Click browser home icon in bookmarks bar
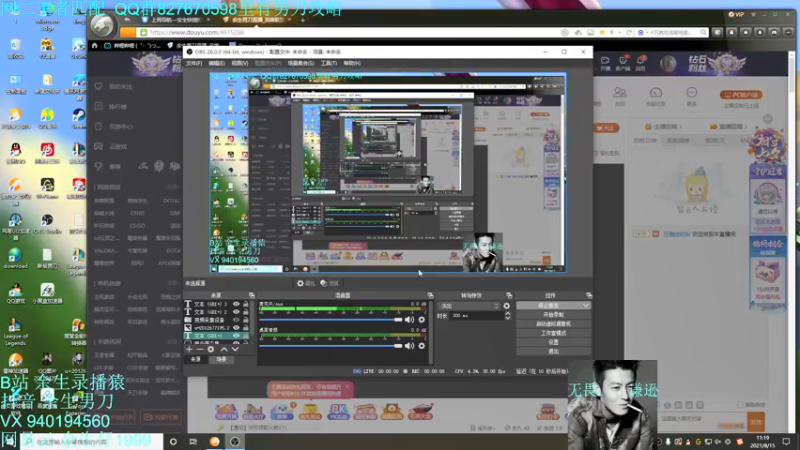Image resolution: width=800 pixels, height=450 pixels. tap(94, 45)
